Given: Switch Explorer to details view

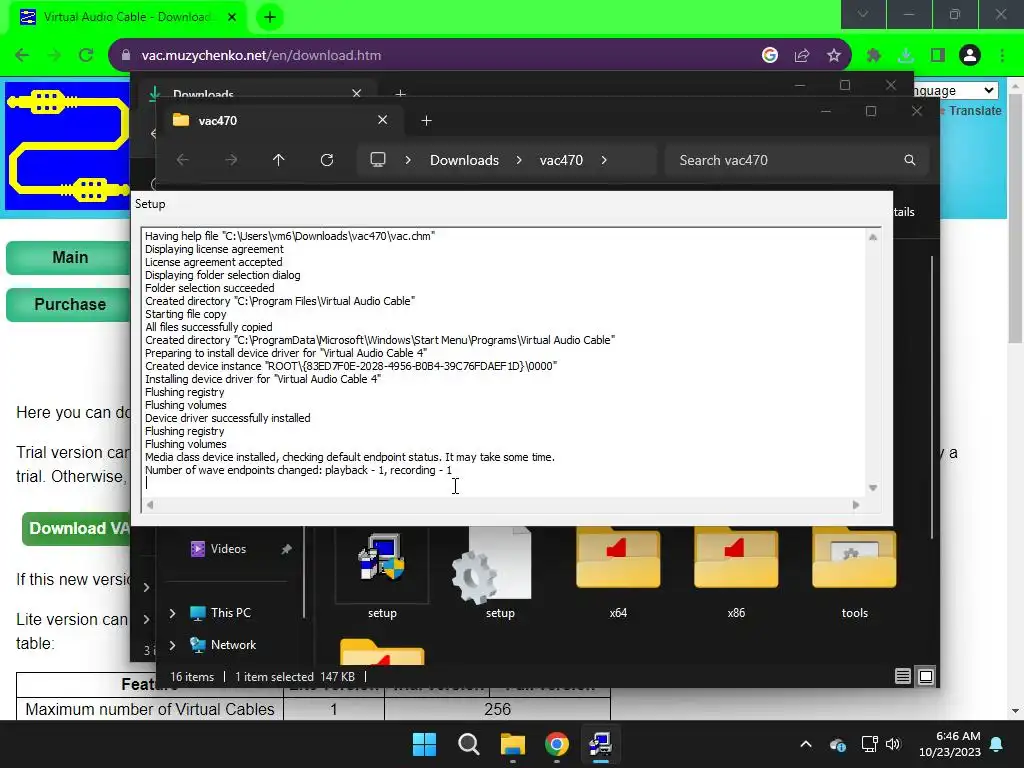Looking at the screenshot, I should [903, 677].
